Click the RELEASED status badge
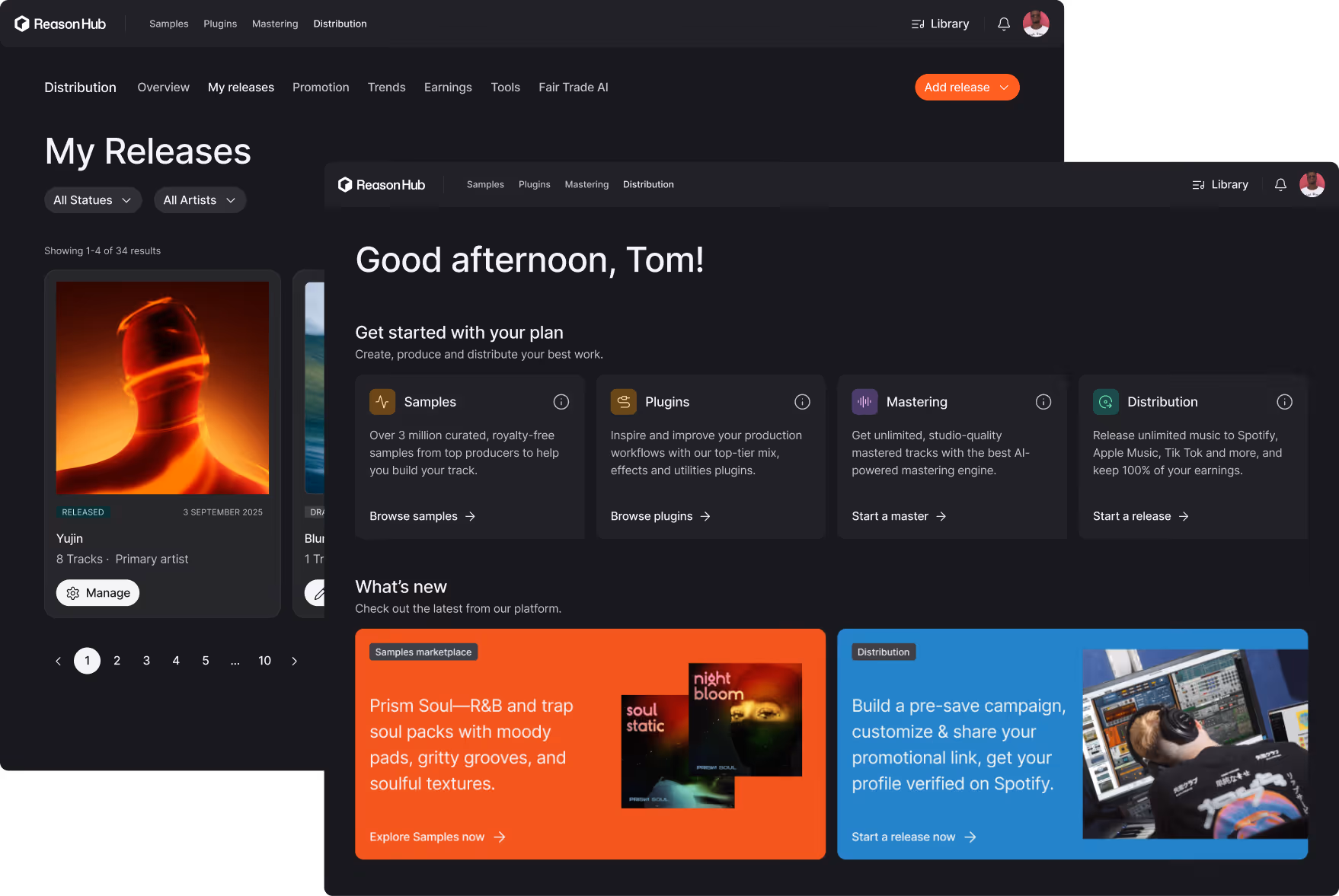Image resolution: width=1339 pixels, height=896 pixels. (x=83, y=512)
